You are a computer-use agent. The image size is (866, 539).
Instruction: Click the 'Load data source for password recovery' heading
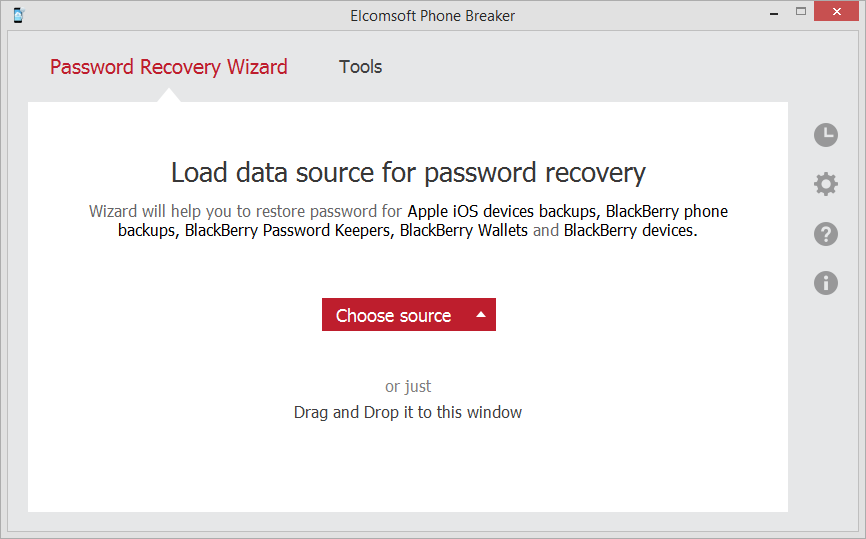coord(408,172)
